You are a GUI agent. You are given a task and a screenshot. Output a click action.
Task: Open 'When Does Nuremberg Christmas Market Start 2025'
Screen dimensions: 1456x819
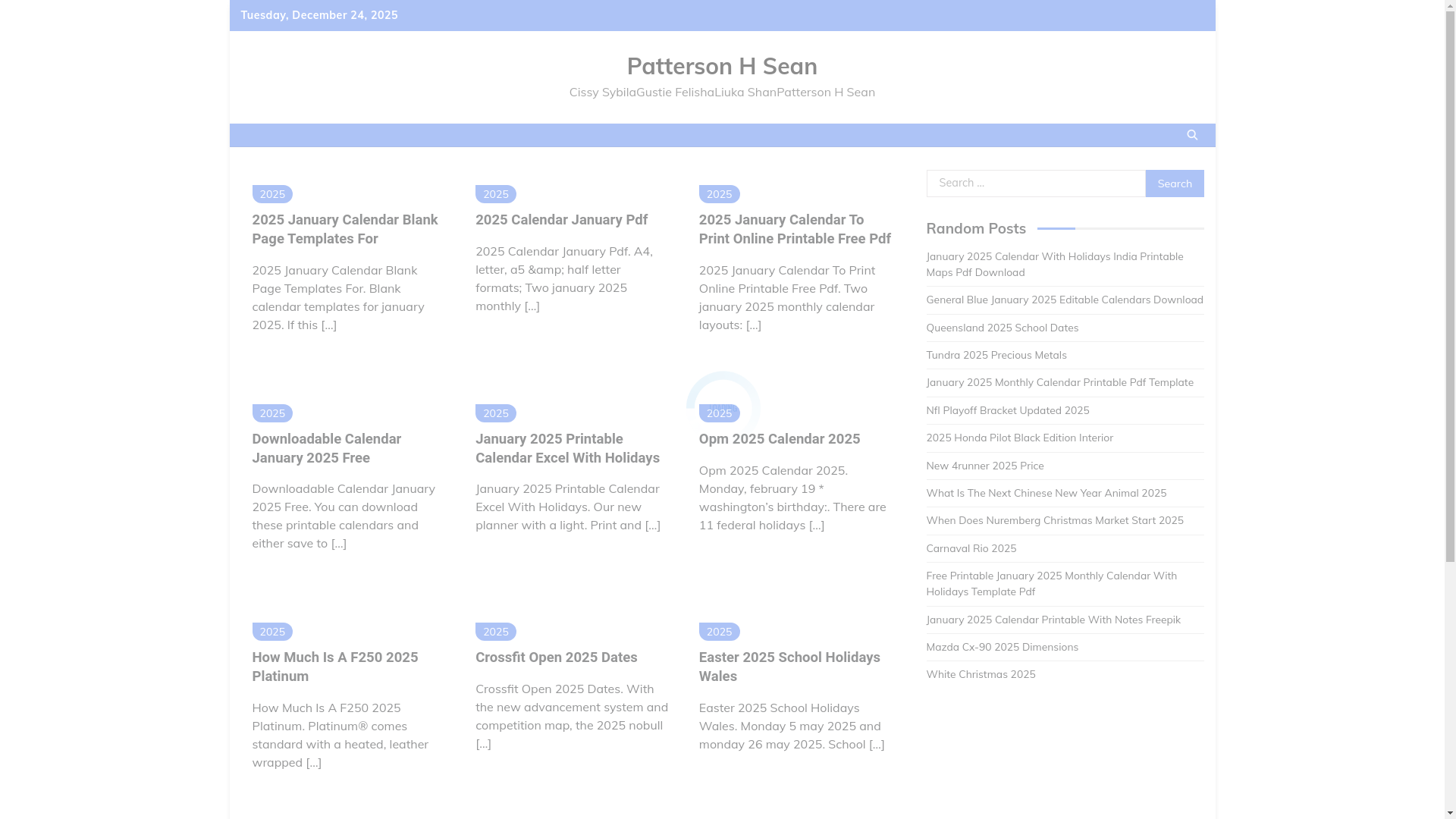pyautogui.click(x=1054, y=520)
